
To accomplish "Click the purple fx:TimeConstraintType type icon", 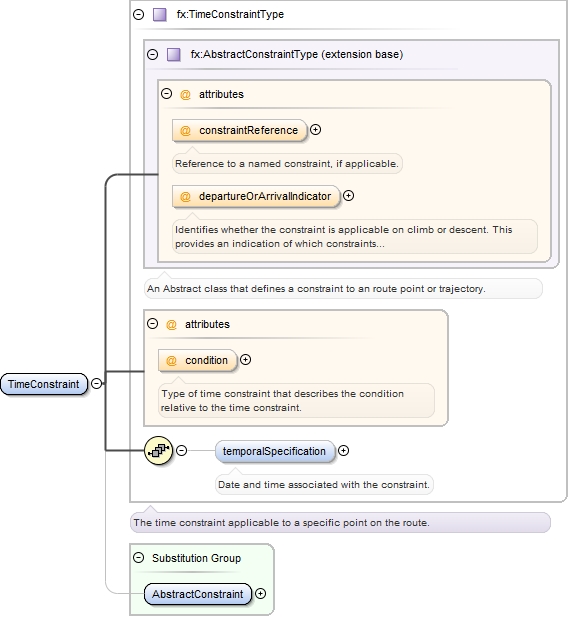I will [x=159, y=15].
